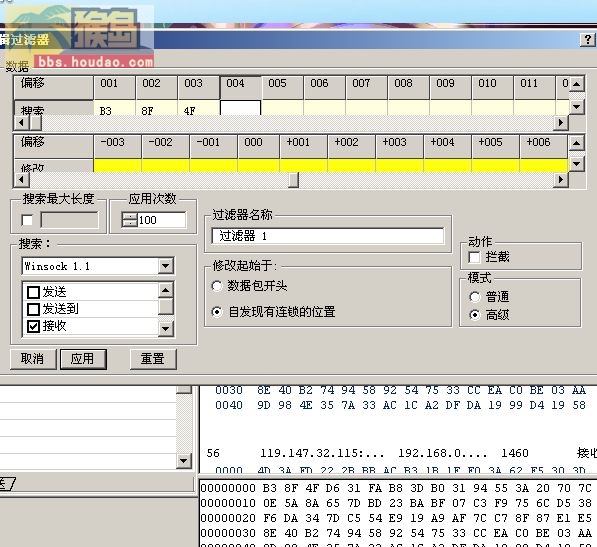Click the 004 offset column header
This screenshot has height=547, width=597.
click(x=240, y=88)
